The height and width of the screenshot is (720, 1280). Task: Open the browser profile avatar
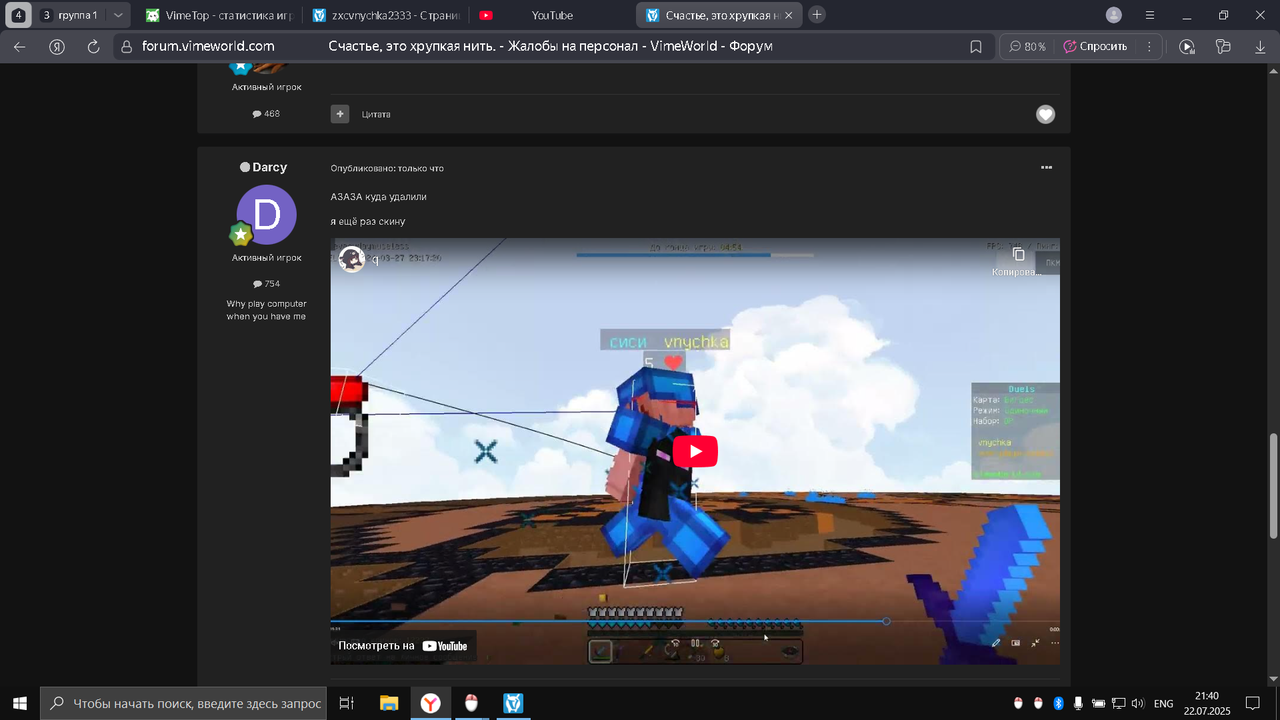click(1114, 15)
